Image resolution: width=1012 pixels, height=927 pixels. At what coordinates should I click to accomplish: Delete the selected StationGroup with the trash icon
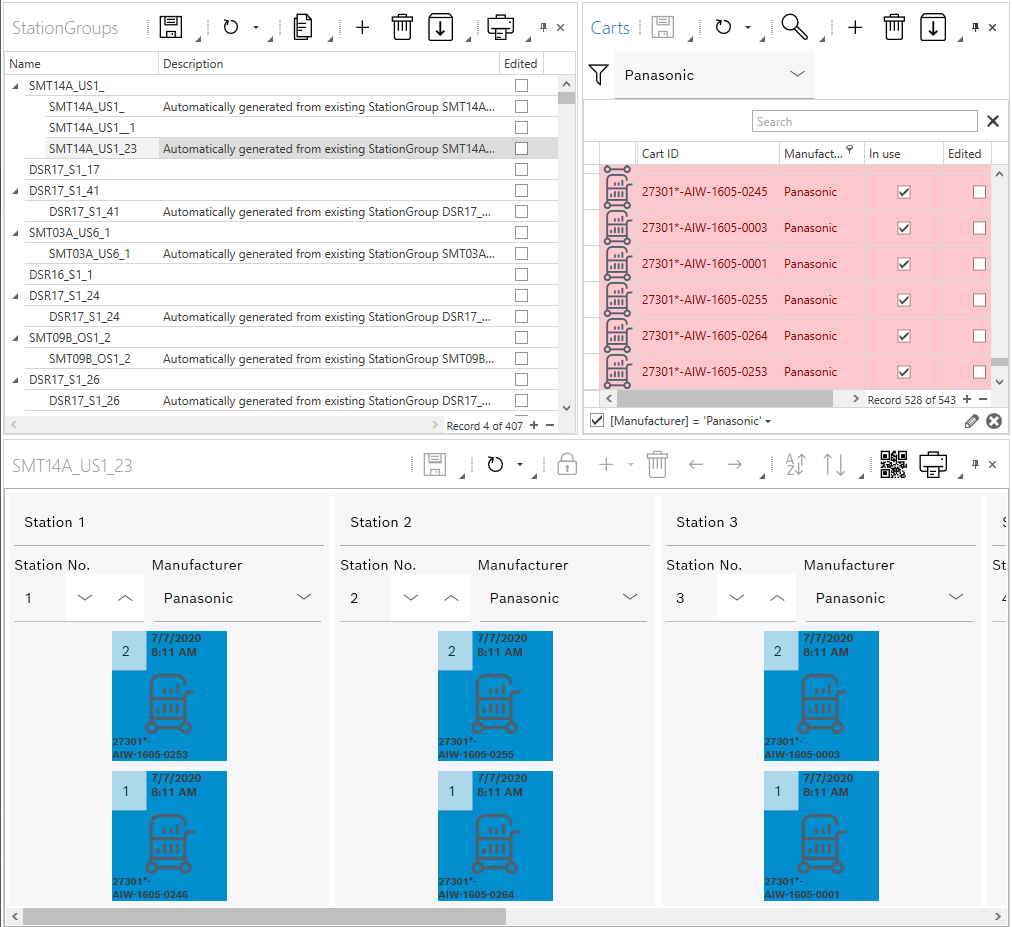pos(402,27)
